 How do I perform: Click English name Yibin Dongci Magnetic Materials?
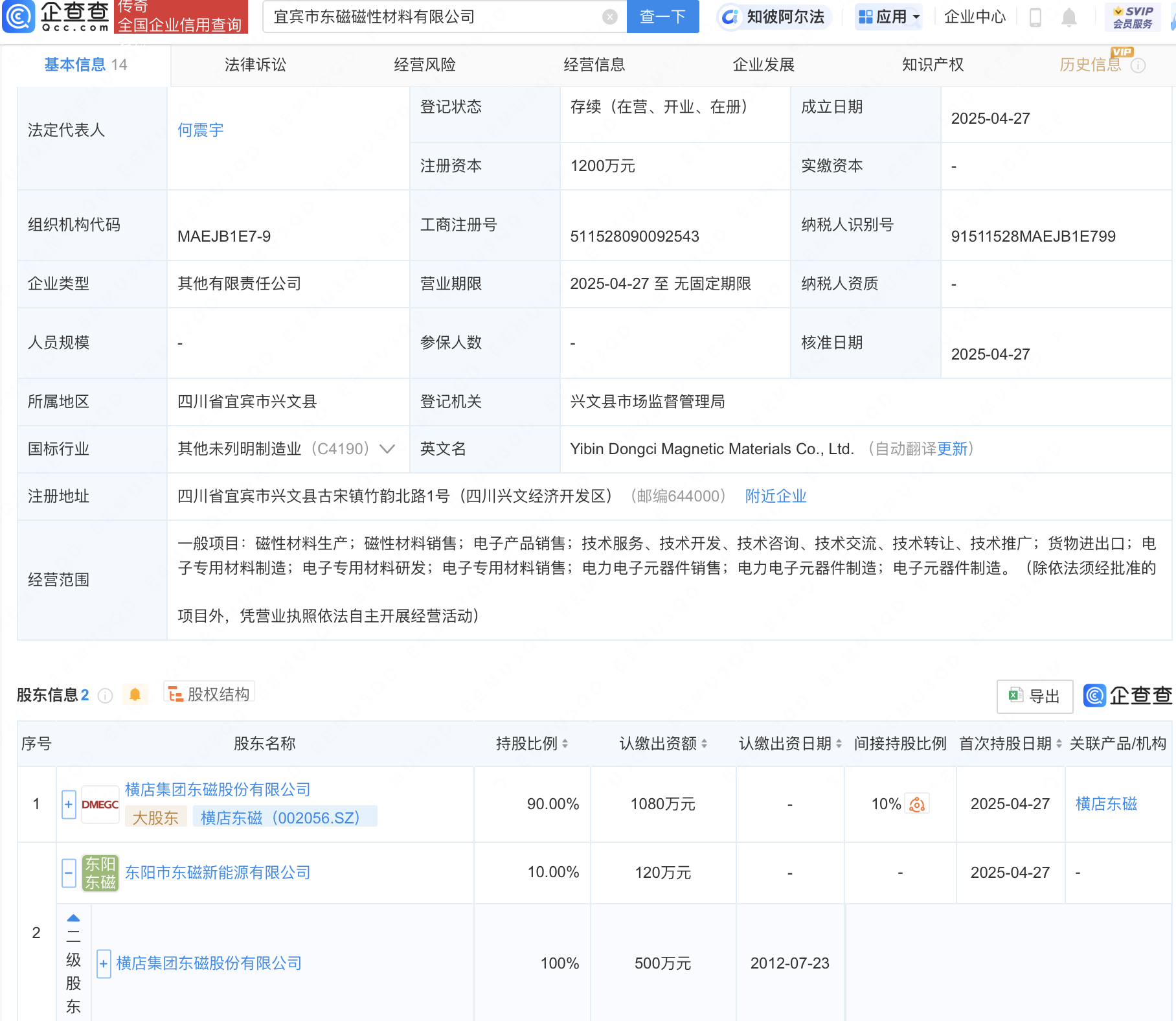(712, 449)
